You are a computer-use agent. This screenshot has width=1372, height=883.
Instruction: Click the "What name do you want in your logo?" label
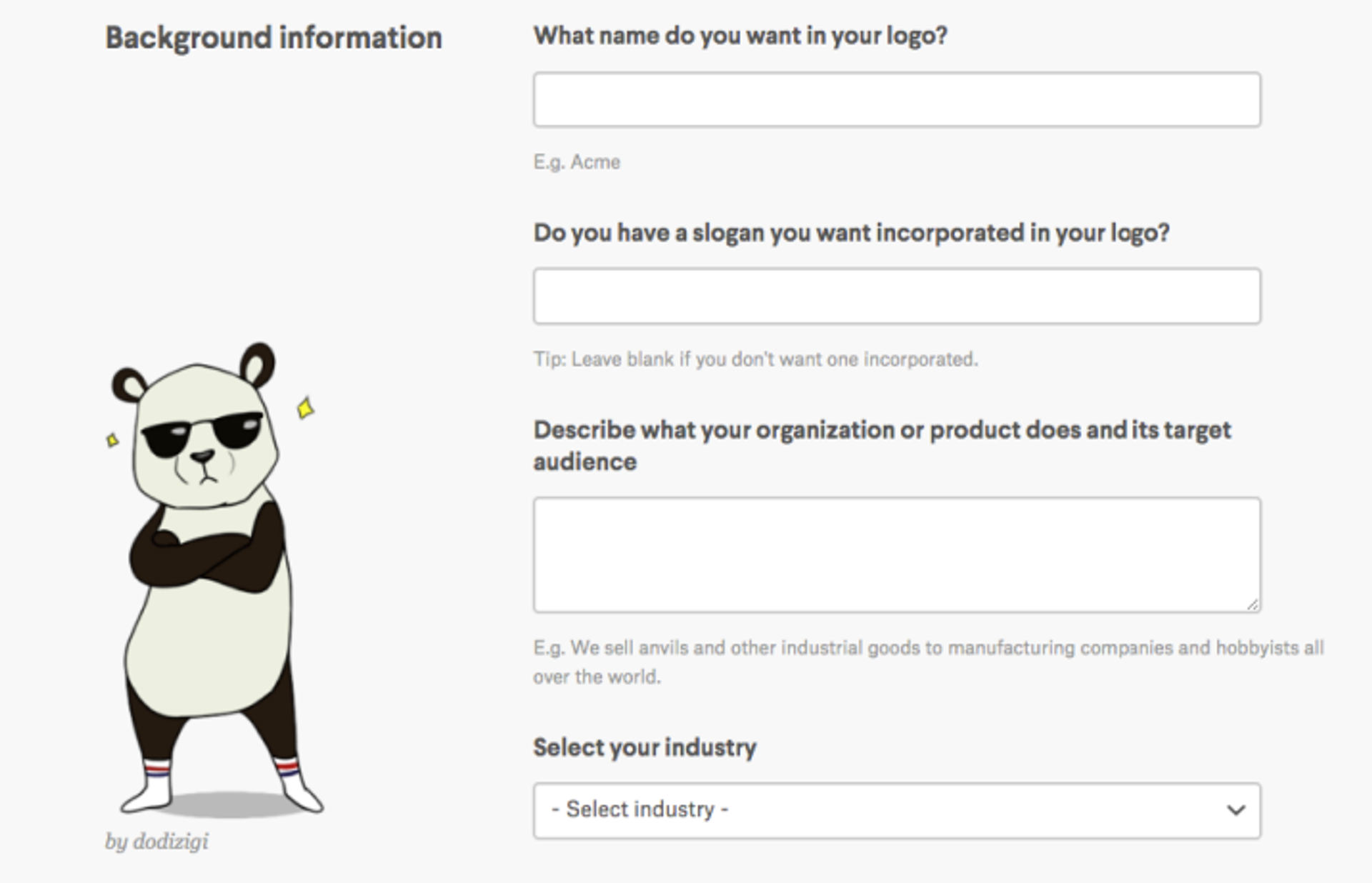740,36
